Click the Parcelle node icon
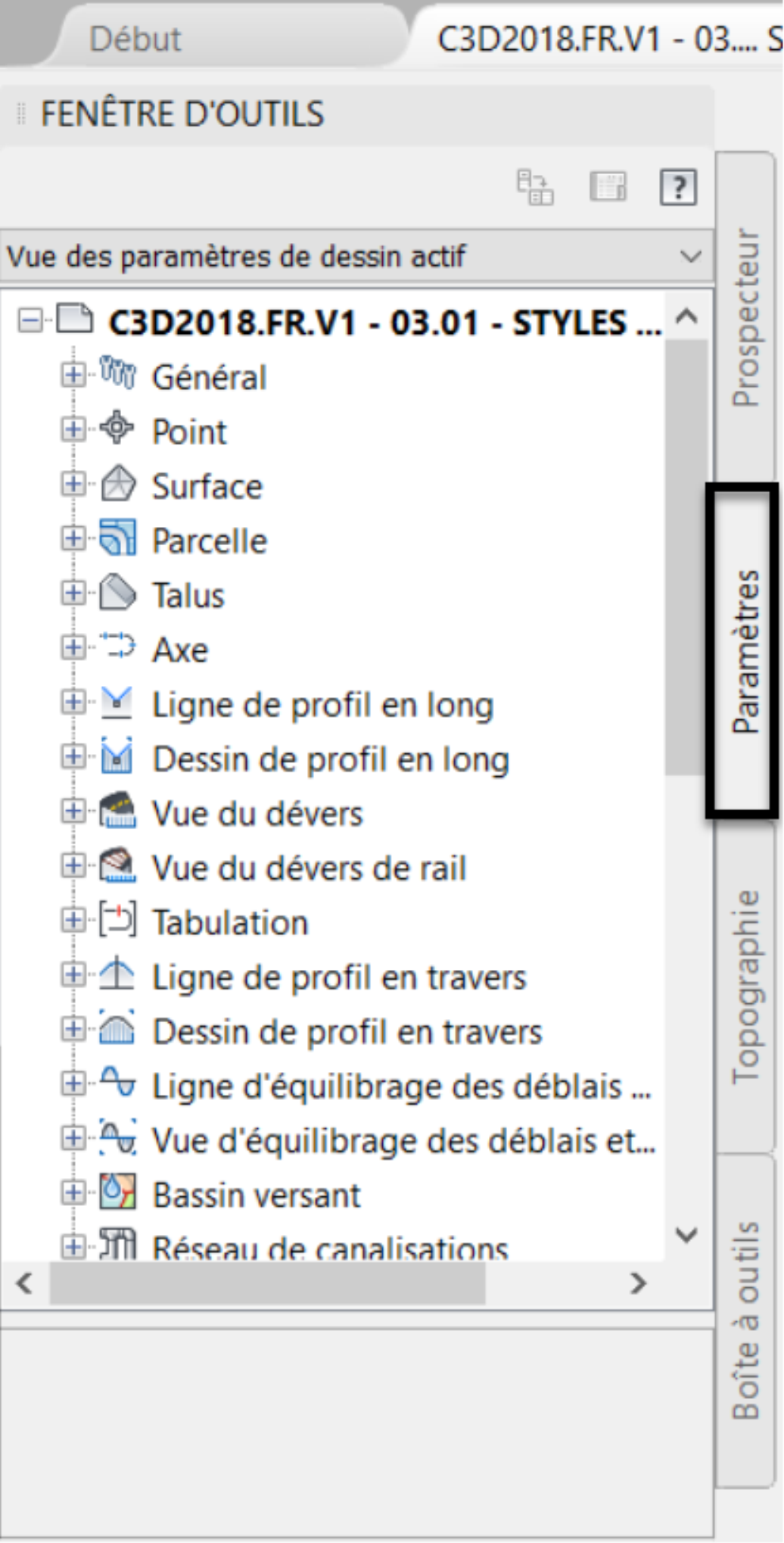The image size is (784, 1543). (118, 538)
